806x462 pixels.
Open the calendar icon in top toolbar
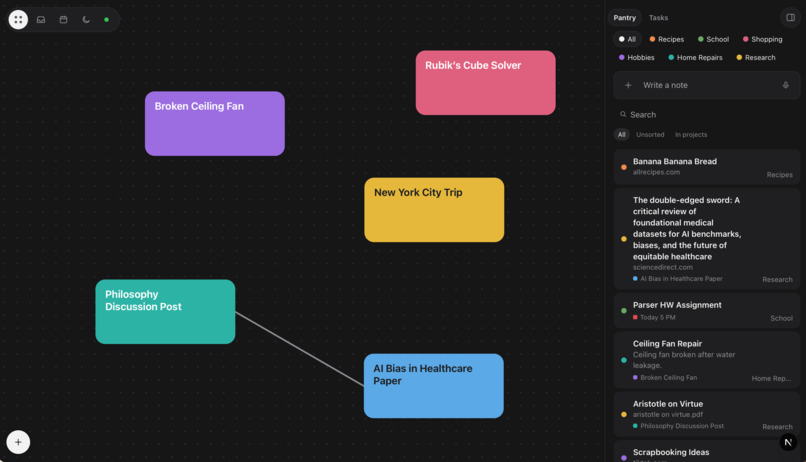pos(63,20)
